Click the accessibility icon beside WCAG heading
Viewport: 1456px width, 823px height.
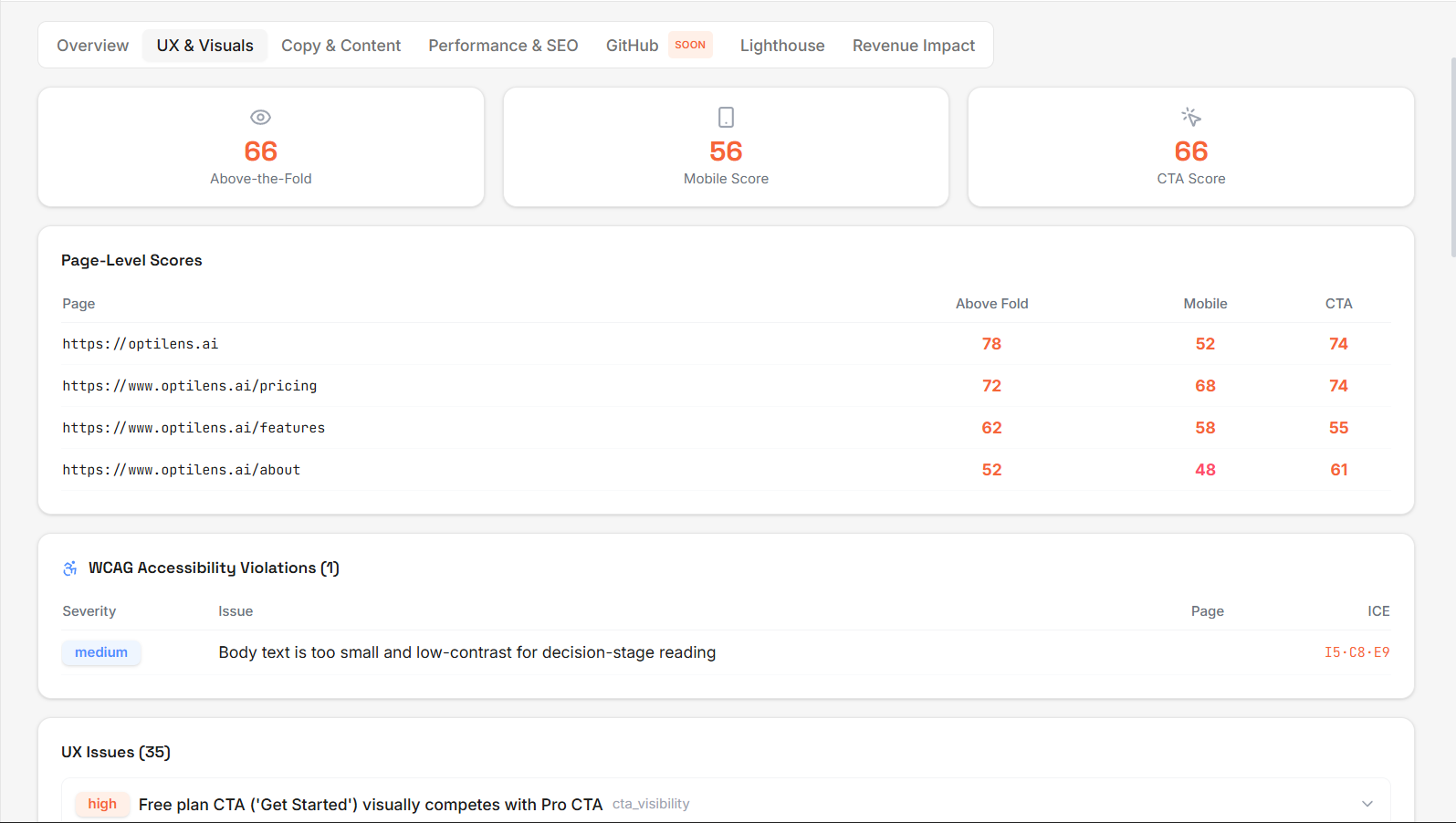70,568
